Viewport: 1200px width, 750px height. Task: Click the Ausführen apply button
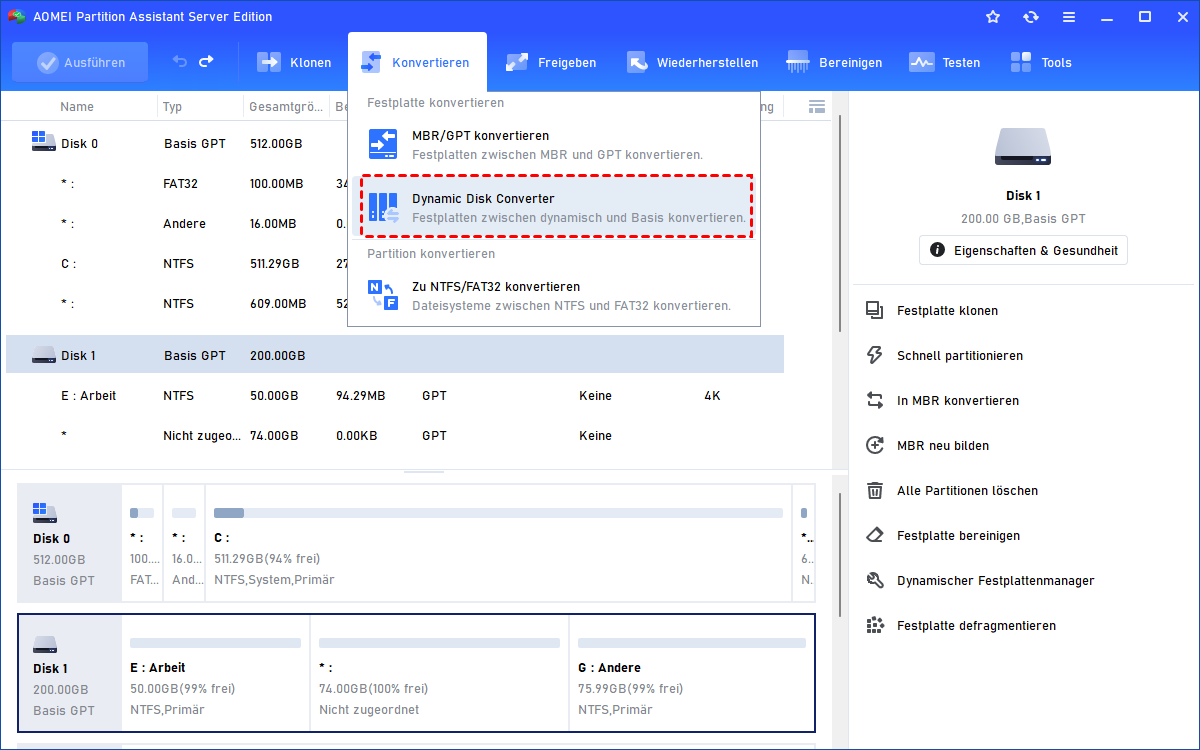pyautogui.click(x=80, y=62)
